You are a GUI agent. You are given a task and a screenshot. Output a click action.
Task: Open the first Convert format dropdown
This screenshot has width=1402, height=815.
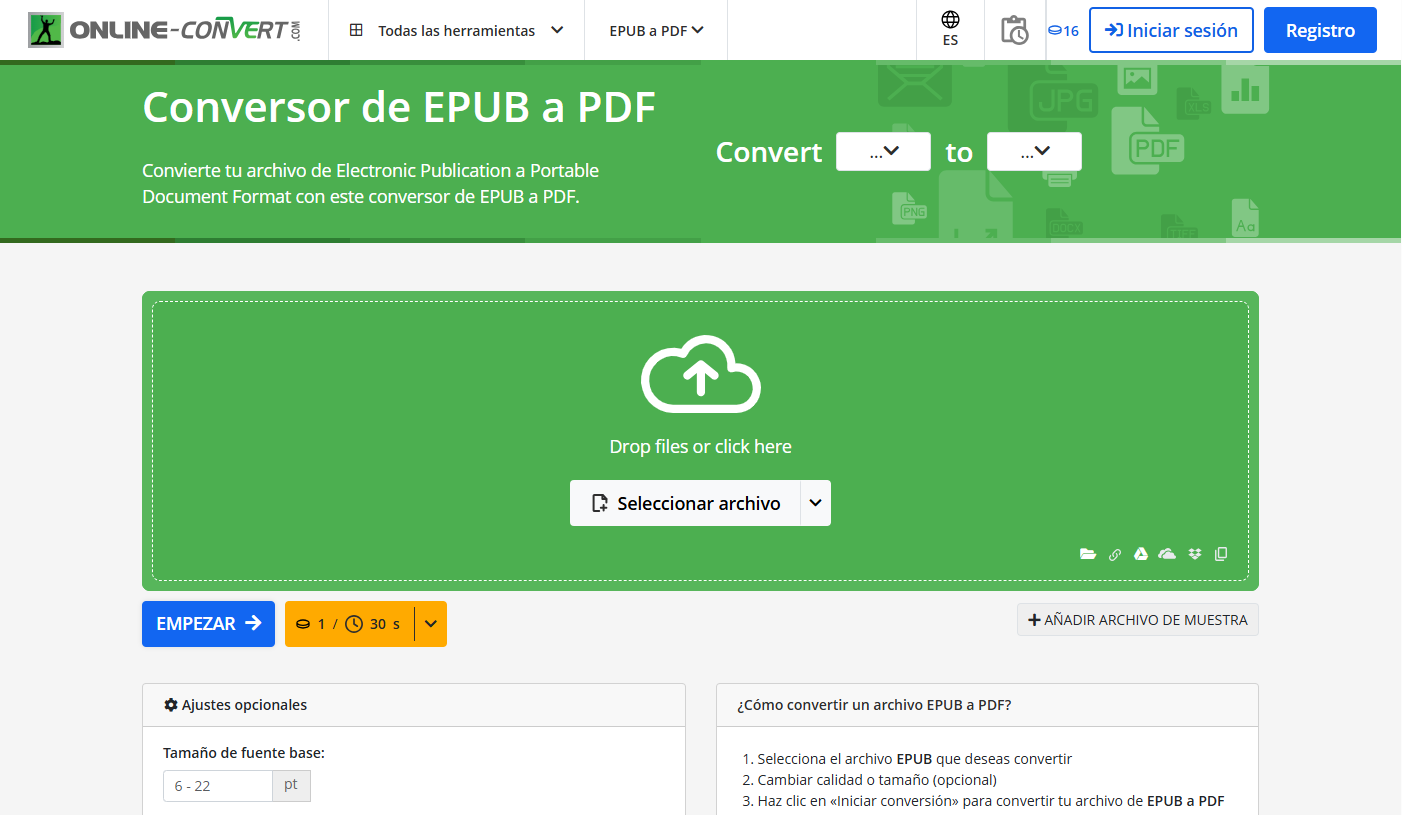(883, 151)
